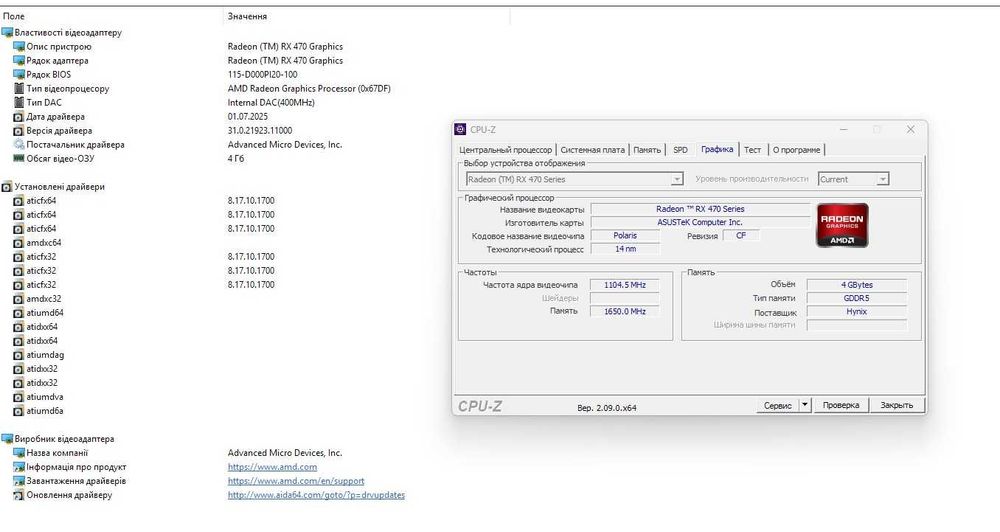The height and width of the screenshot is (532, 1000).
Task: Click the driver icon beside 'atiumdag'
Action: point(18,355)
